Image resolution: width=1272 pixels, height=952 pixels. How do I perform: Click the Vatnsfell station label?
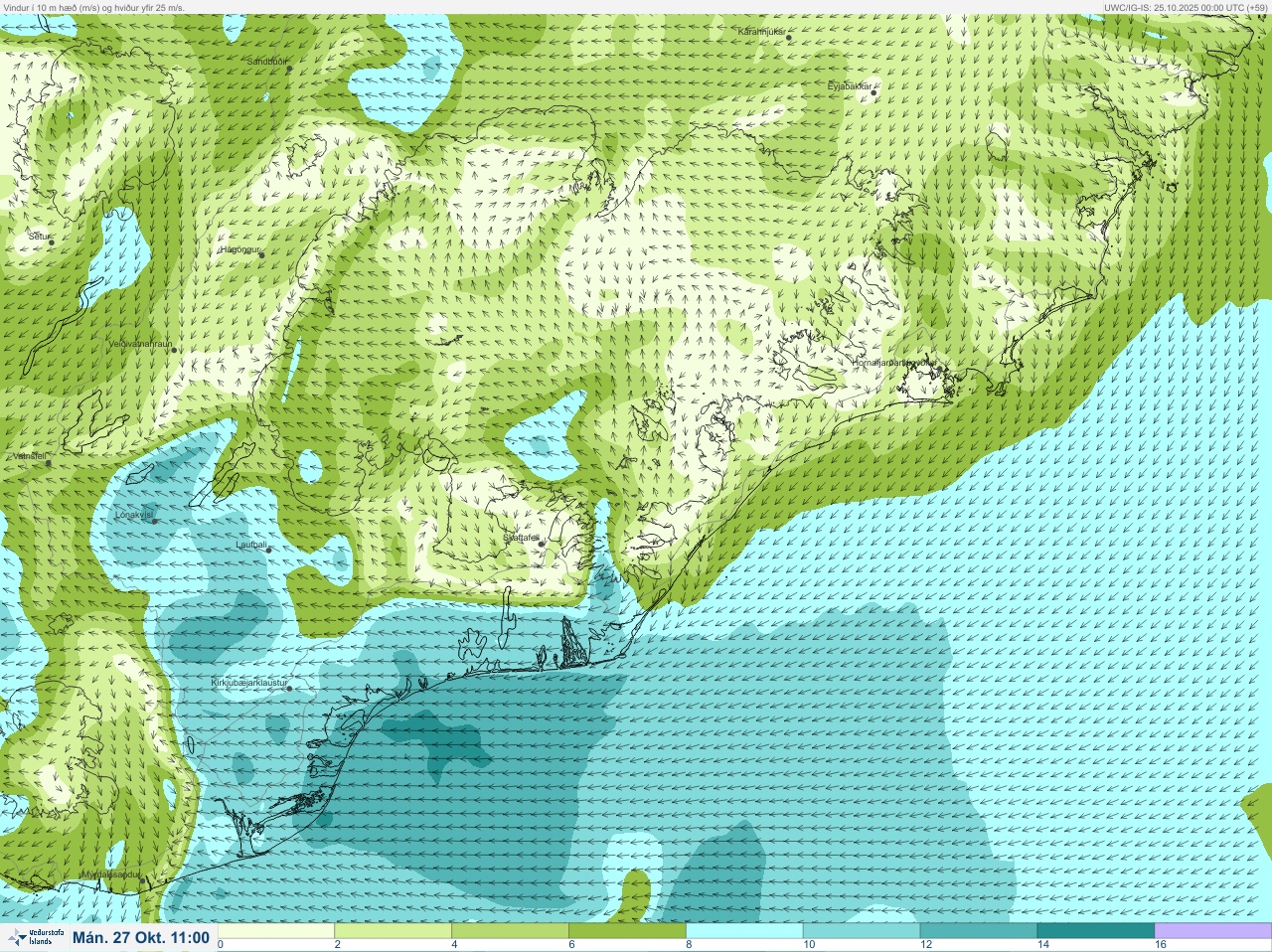30,456
